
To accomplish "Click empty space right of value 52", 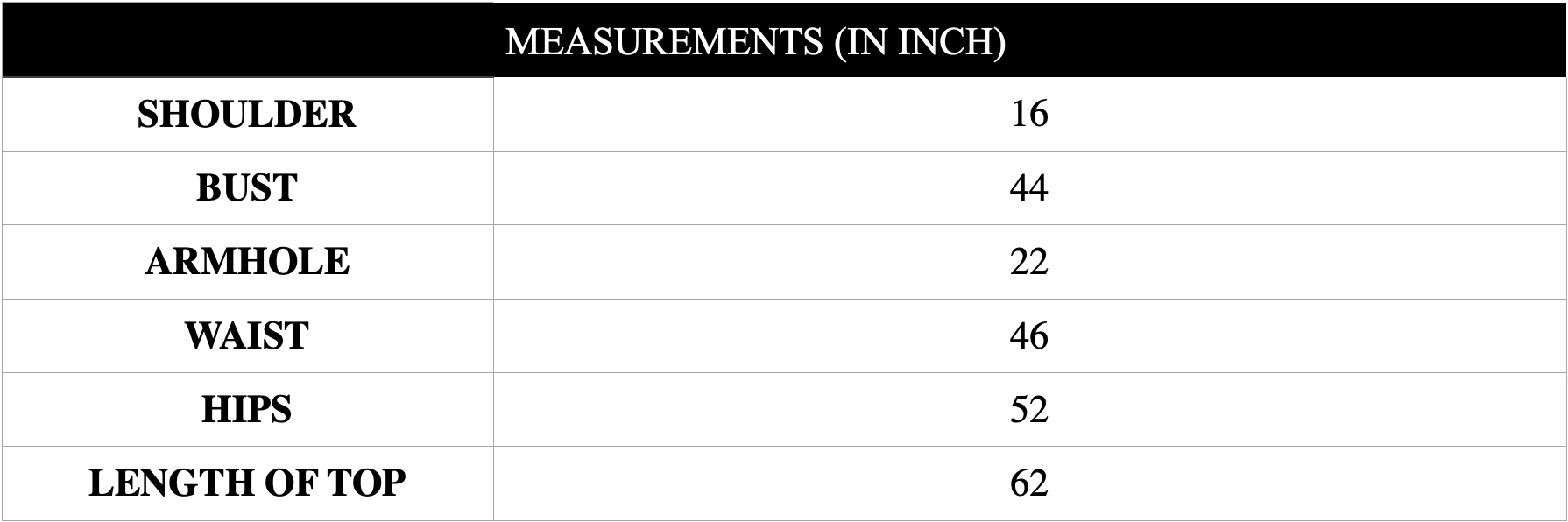I will click(x=1307, y=409).
